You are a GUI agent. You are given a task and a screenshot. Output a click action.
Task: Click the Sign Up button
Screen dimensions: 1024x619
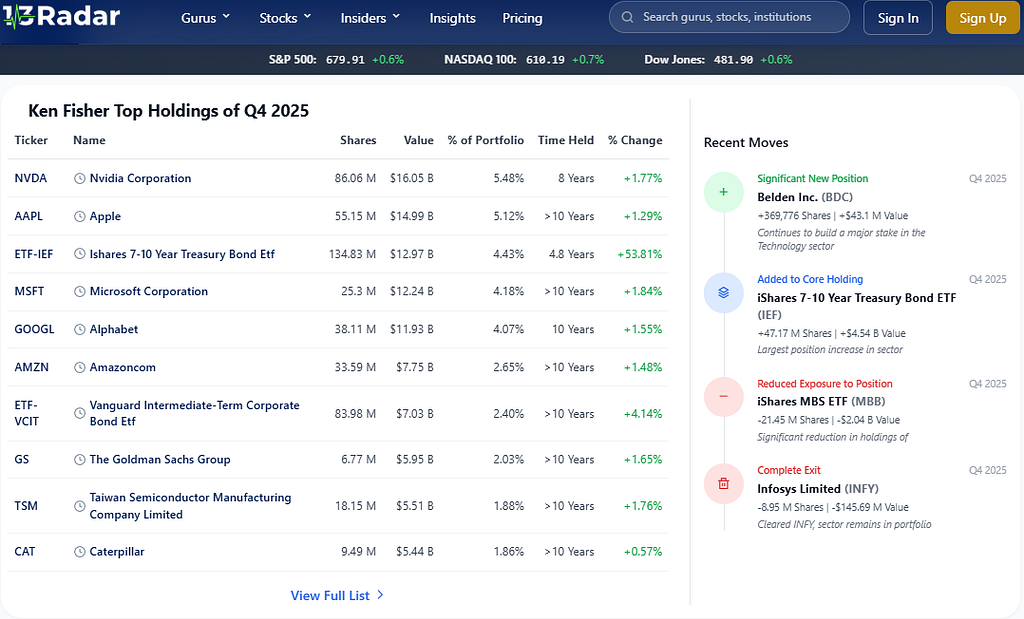click(x=982, y=18)
